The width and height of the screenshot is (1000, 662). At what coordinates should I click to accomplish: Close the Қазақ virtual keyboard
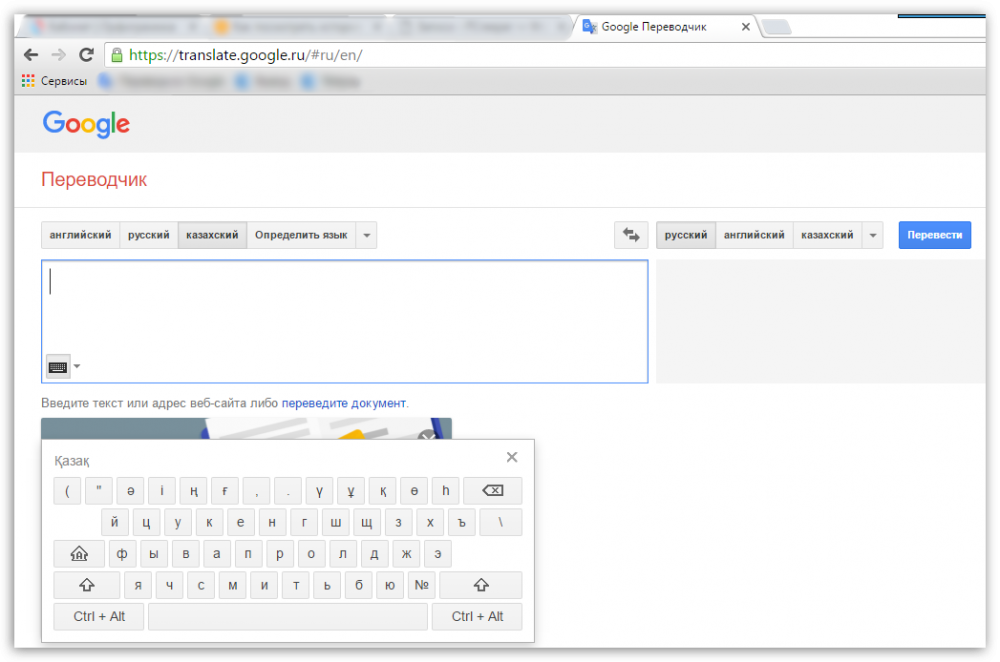coord(512,457)
